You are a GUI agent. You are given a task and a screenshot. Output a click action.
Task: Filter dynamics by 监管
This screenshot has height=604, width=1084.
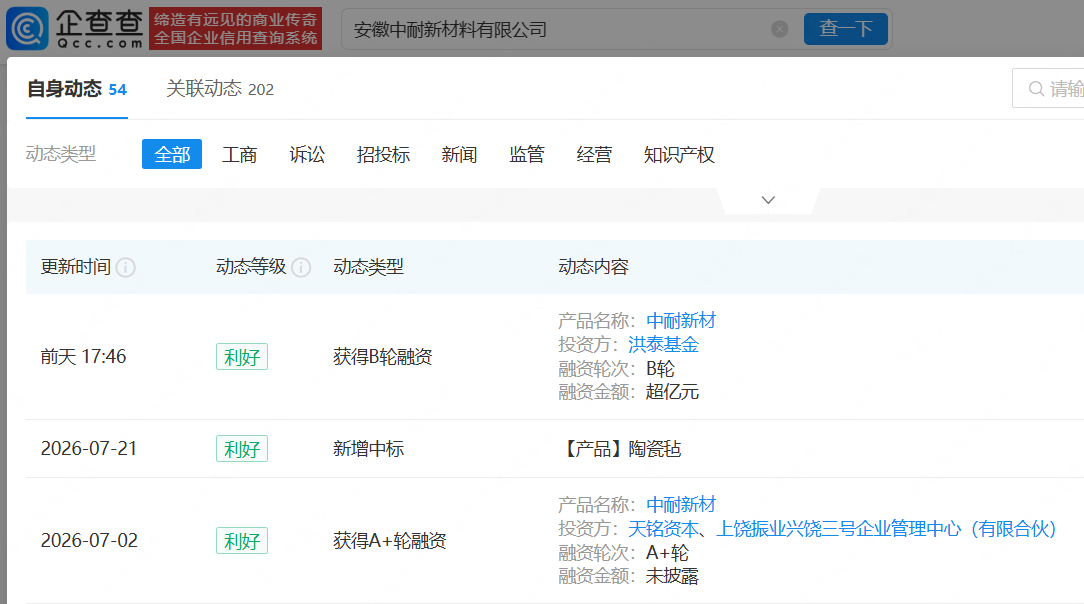tap(527, 154)
